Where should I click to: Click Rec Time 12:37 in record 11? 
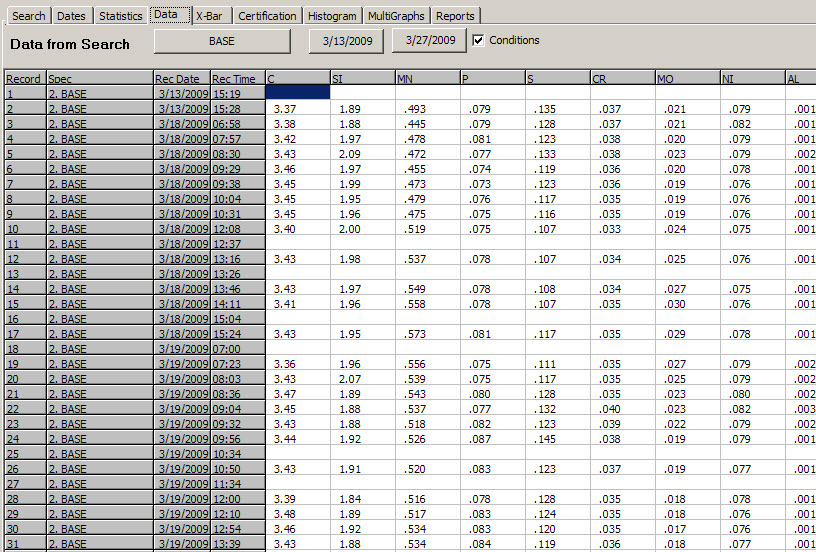[x=238, y=243]
